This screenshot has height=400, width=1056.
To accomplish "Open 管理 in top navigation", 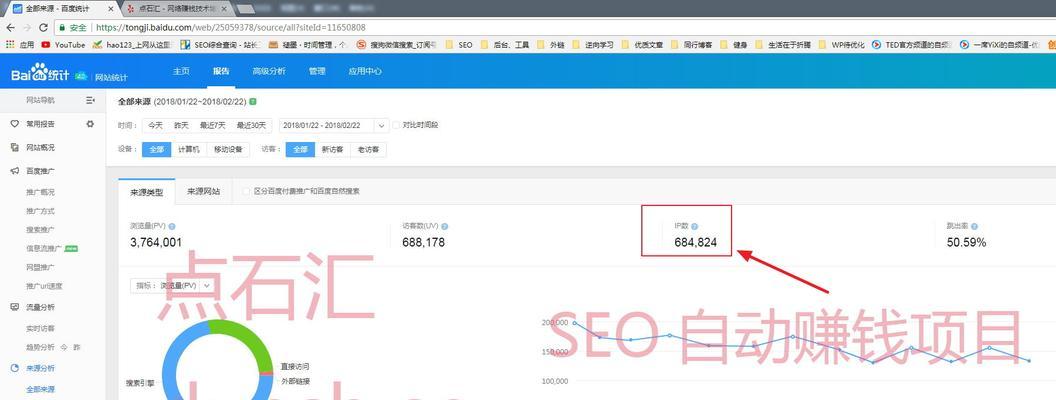I will point(317,71).
